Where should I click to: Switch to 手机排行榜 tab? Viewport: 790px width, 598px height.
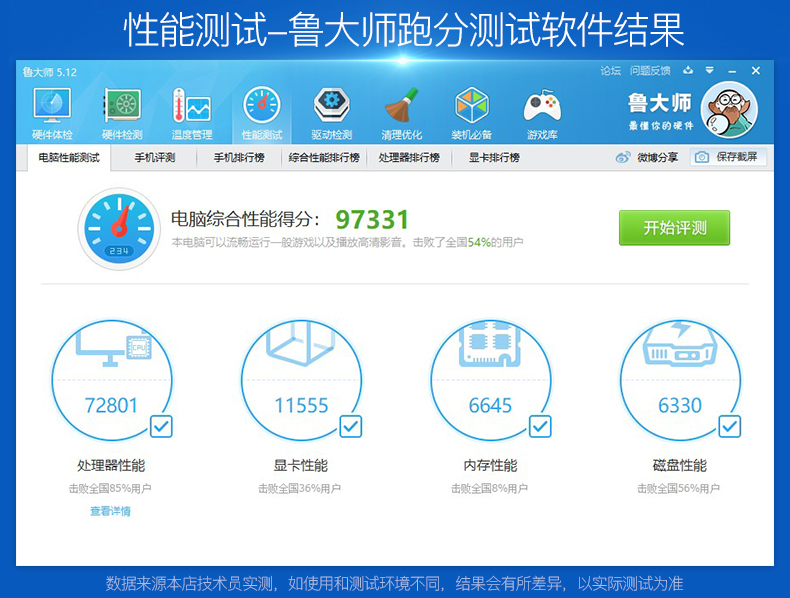[x=239, y=158]
